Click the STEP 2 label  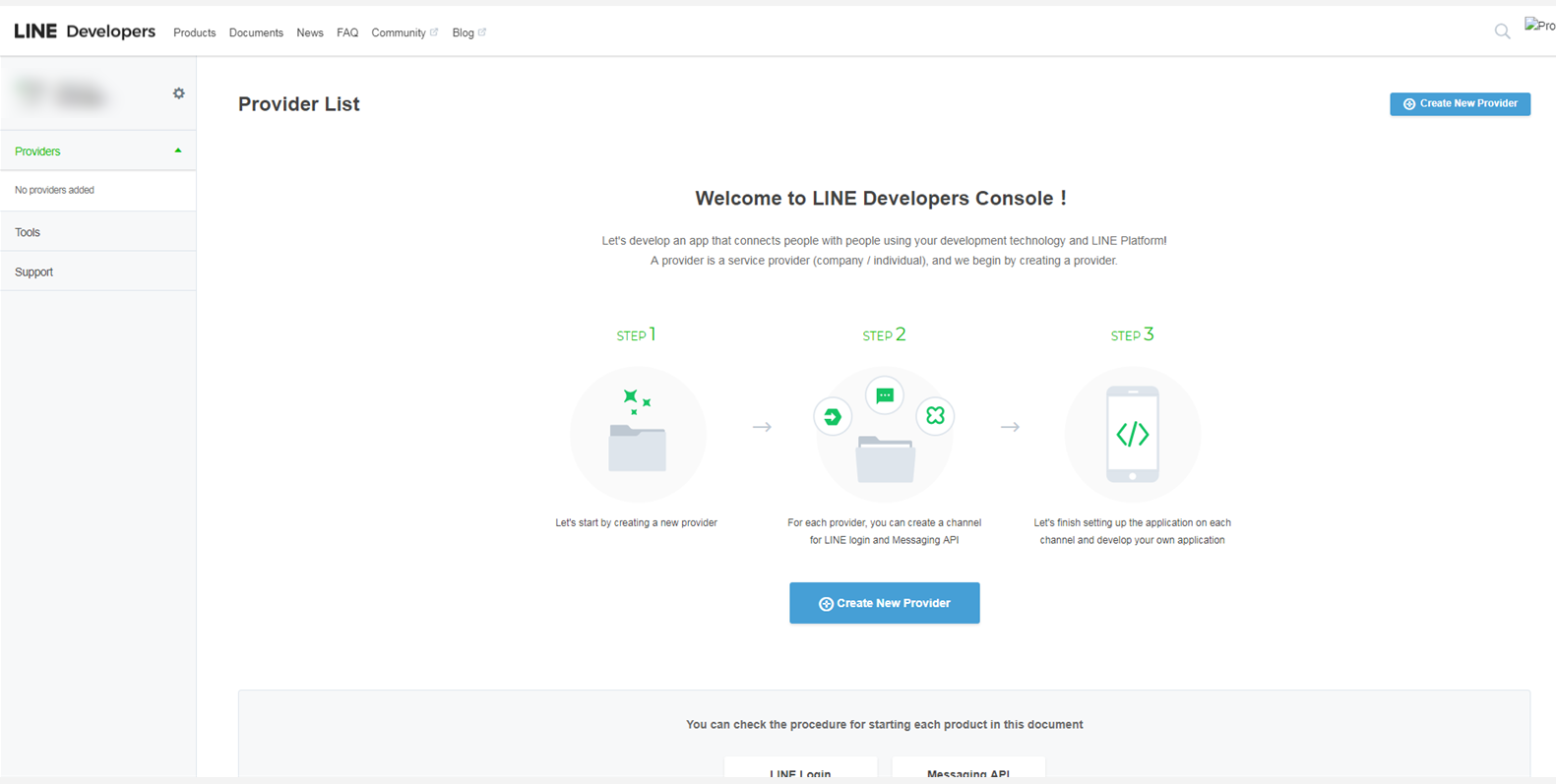(x=884, y=334)
